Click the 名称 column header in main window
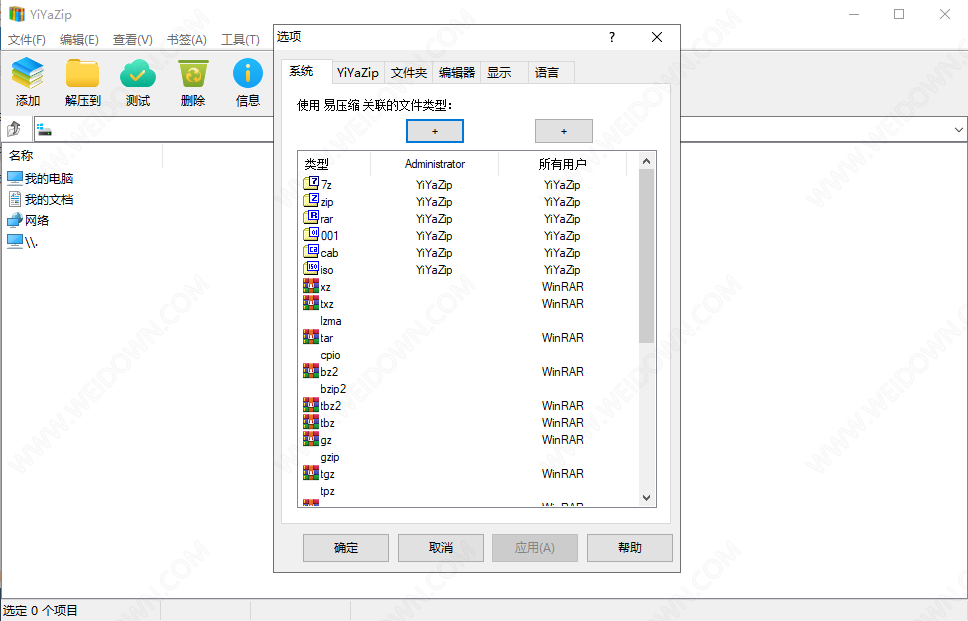Image resolution: width=968 pixels, height=621 pixels. (83, 156)
